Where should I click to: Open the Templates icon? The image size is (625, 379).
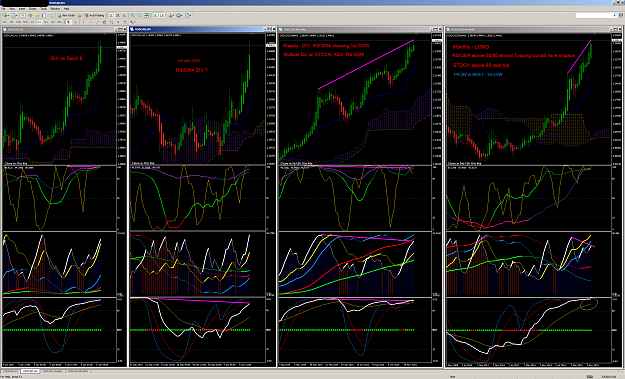pos(187,16)
